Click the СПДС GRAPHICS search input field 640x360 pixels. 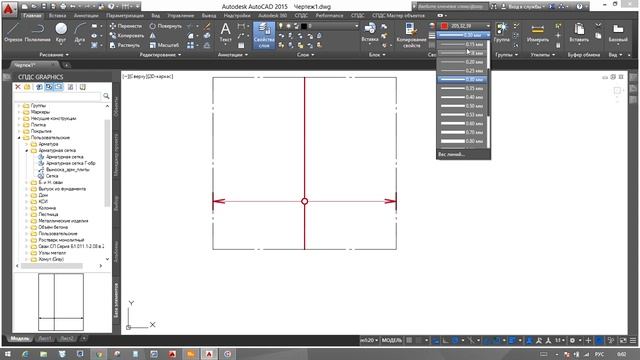57,96
